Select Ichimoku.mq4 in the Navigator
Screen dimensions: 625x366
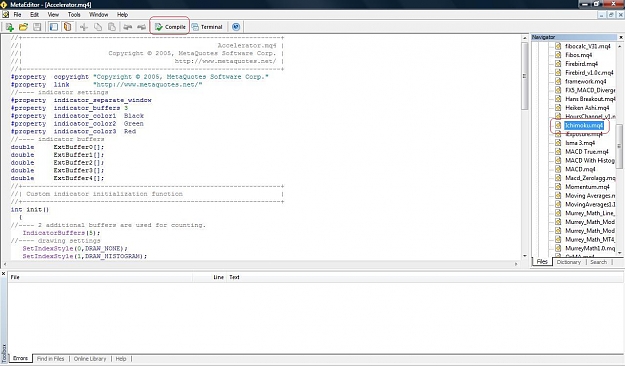[x=584, y=126]
